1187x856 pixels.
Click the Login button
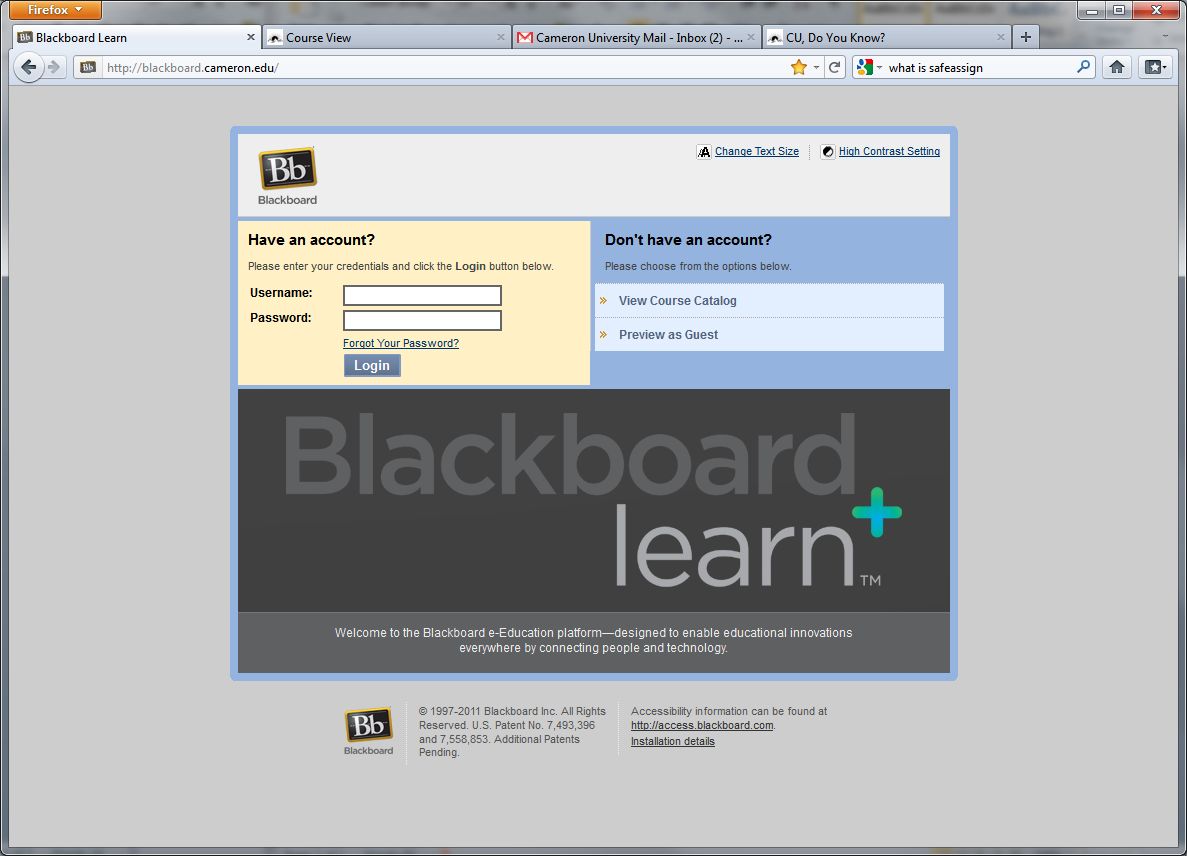[x=372, y=366]
